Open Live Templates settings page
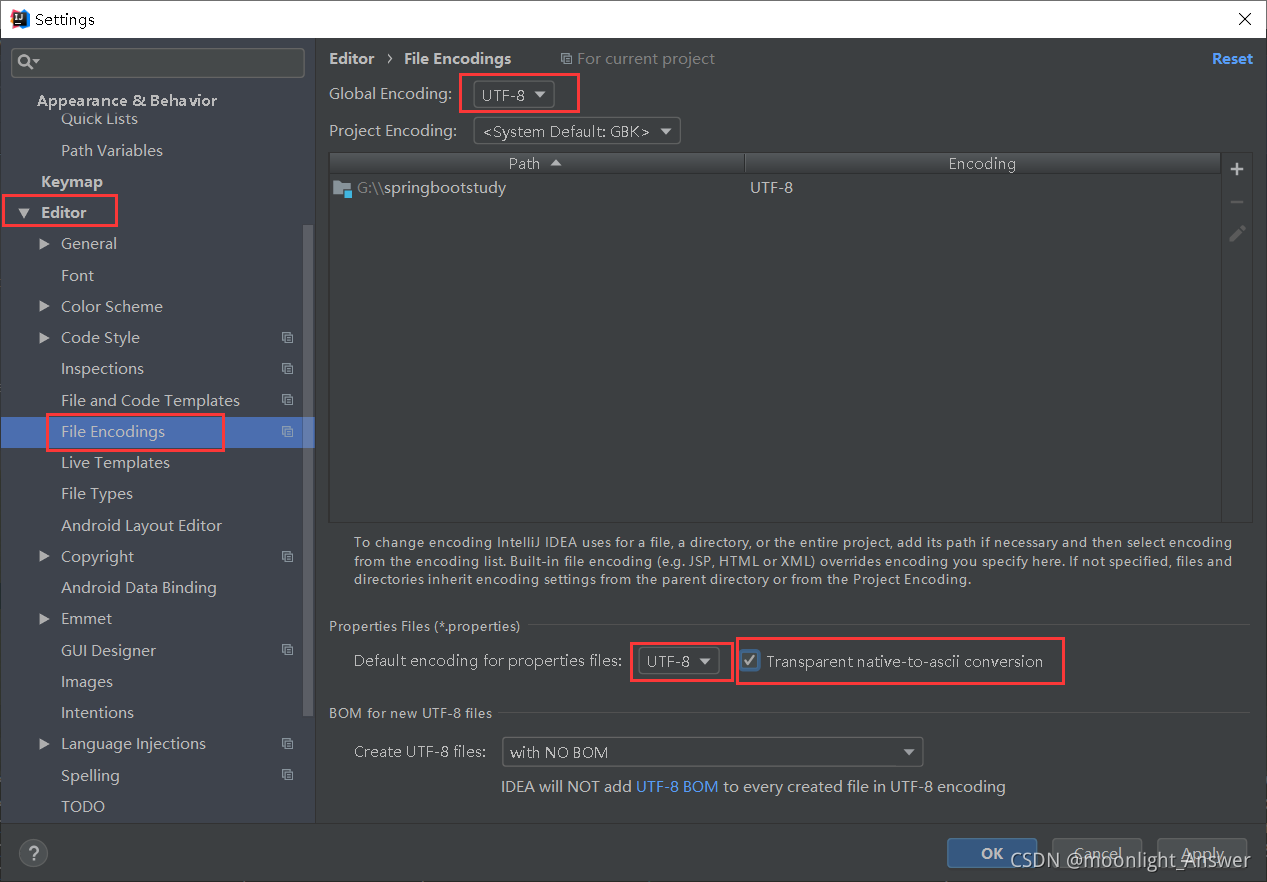This screenshot has width=1267, height=882. tap(115, 463)
